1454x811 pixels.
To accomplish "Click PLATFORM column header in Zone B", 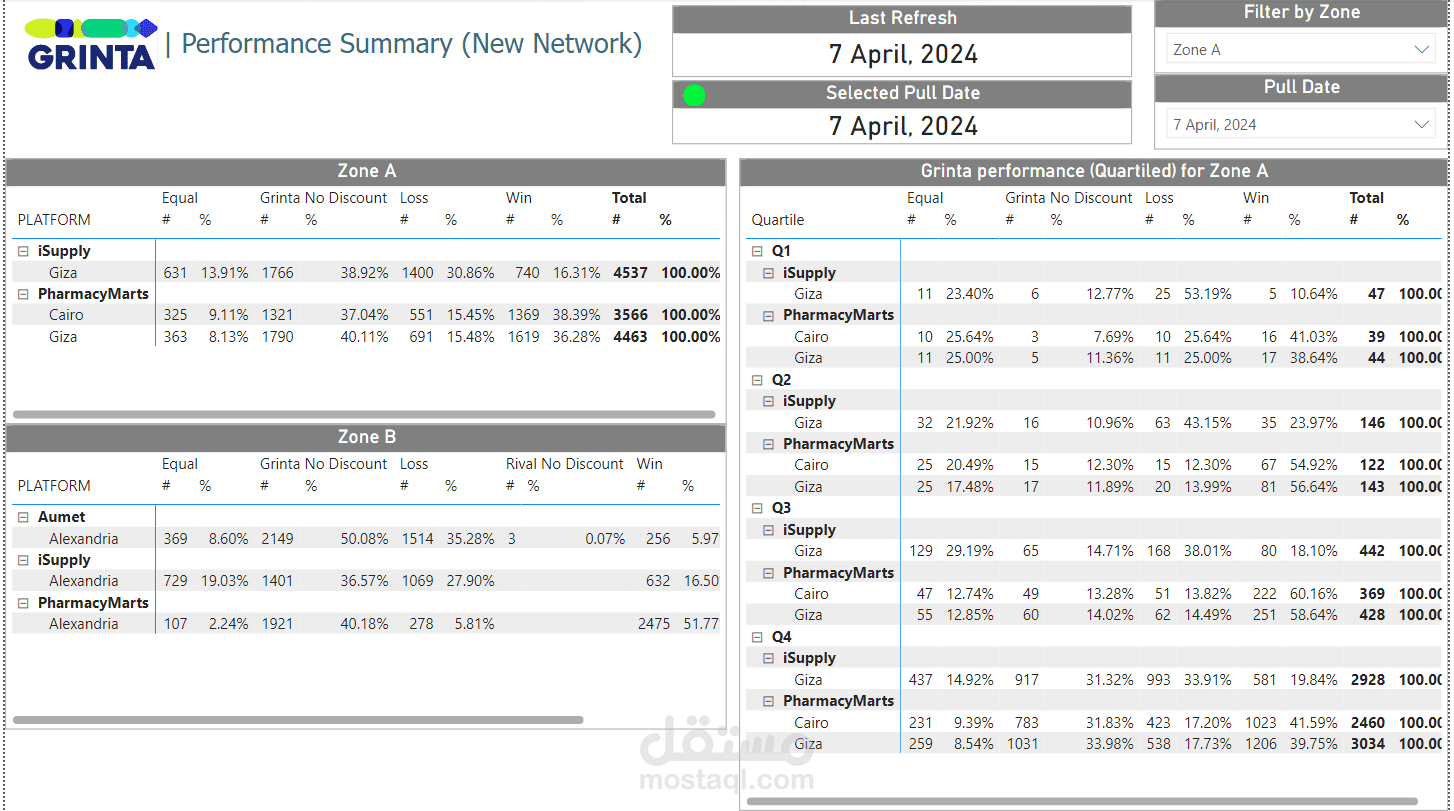I will (54, 486).
